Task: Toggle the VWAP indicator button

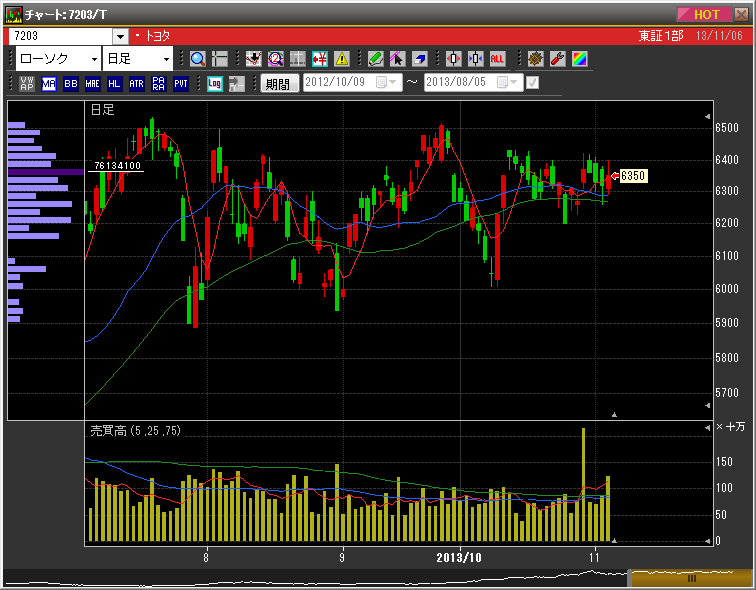Action: coord(26,84)
